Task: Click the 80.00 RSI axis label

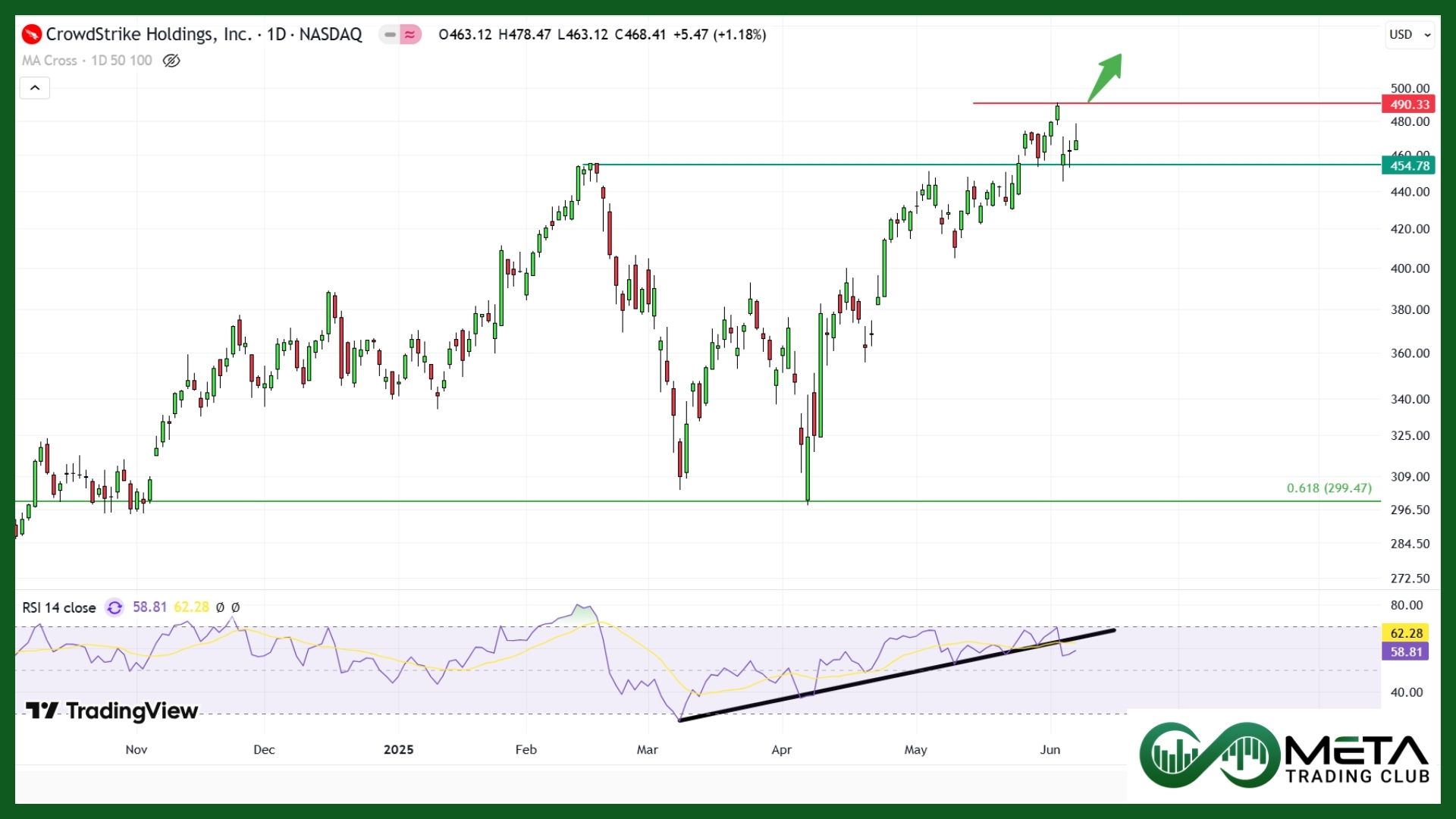Action: [1407, 605]
